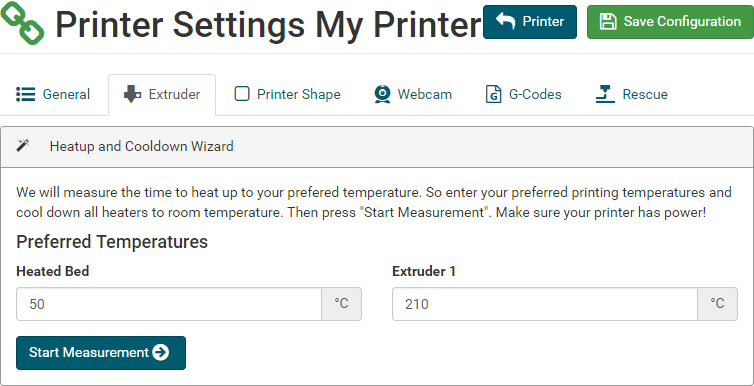Click the floppy disk save icon

pyautogui.click(x=608, y=22)
